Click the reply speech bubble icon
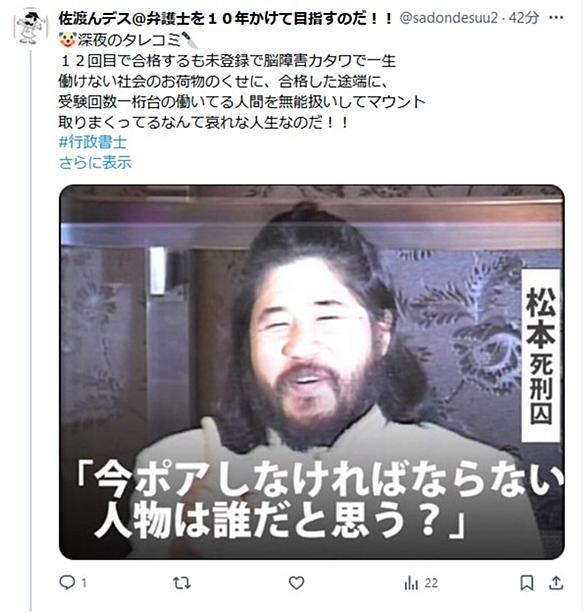586x613 pixels. click(x=67, y=583)
